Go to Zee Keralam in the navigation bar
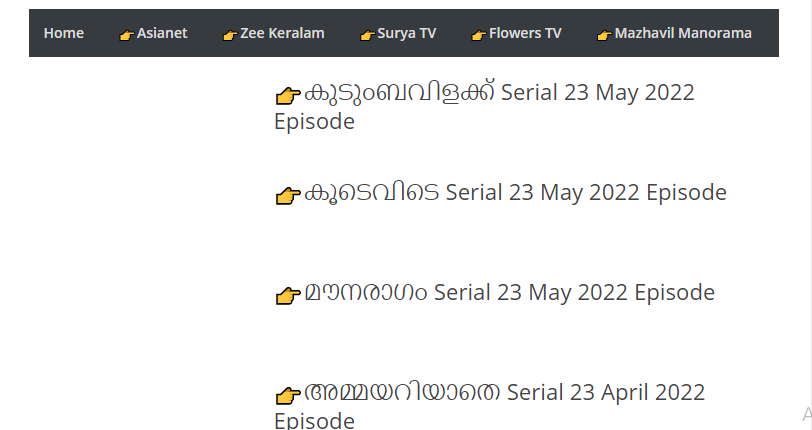This screenshot has height=430, width=812. [282, 33]
